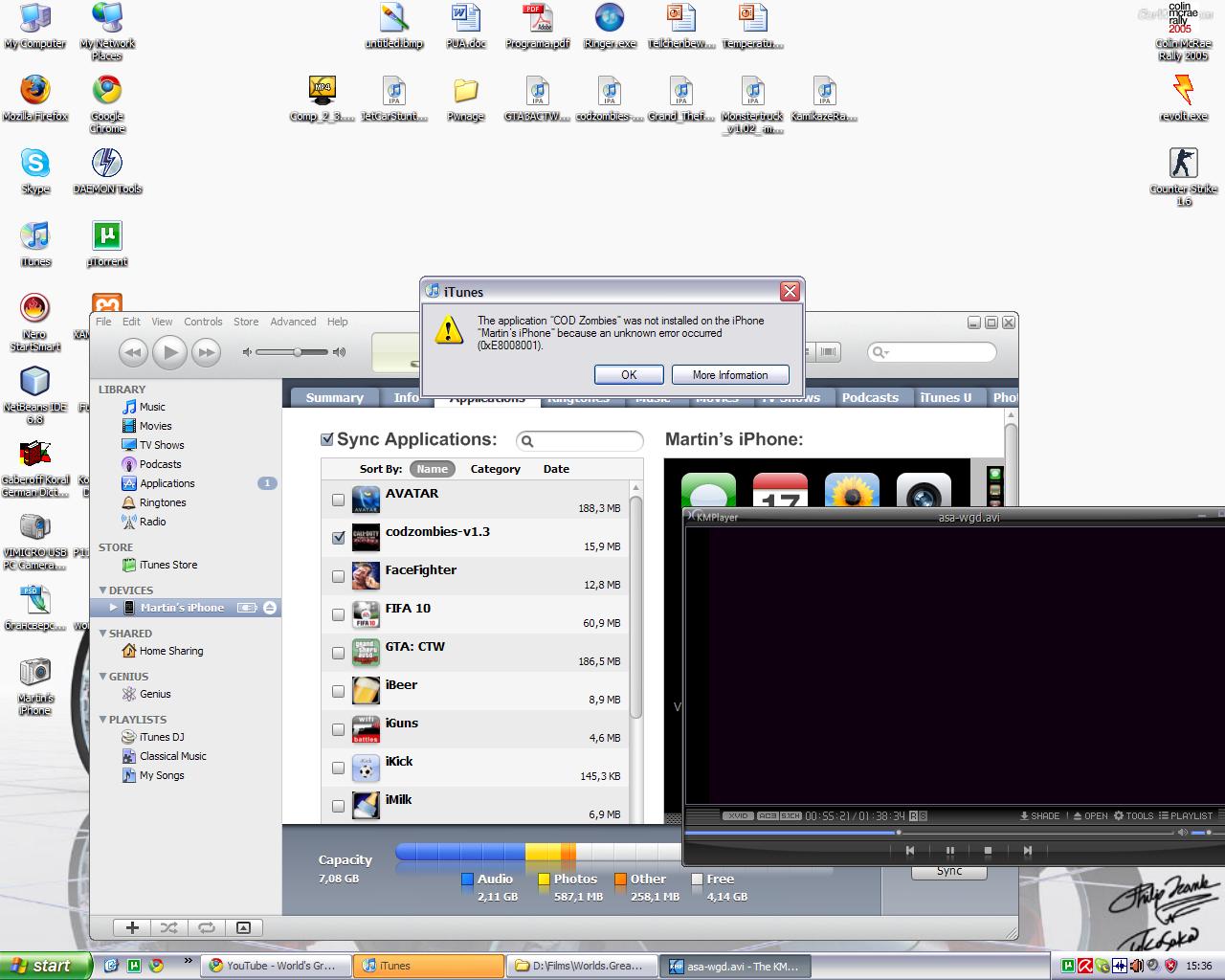Switch to the iTunes U tab

click(x=946, y=398)
